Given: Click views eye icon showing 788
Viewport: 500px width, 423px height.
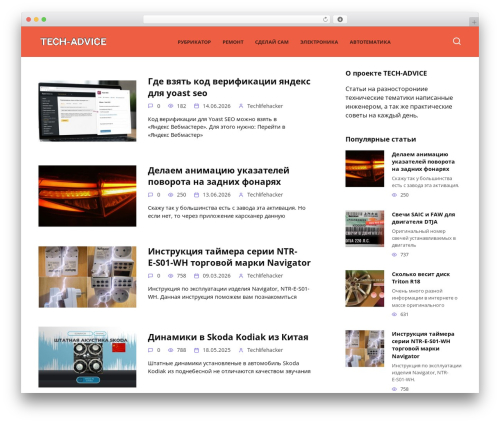Looking at the screenshot, I should pyautogui.click(x=170, y=350).
